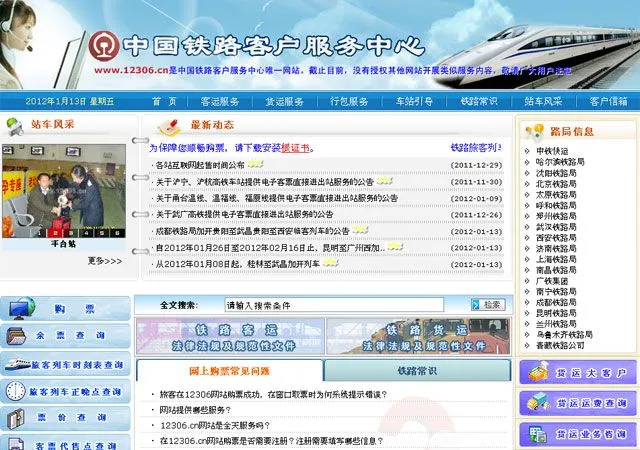Viewport: 640px width, 450px height.
Task: Open FAQ 12306.cn网站是全天服务吗？
Action: click(x=215, y=425)
